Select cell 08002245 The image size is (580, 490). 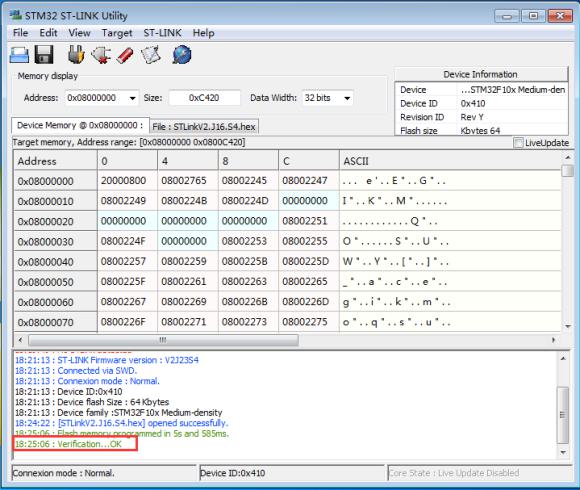point(248,181)
